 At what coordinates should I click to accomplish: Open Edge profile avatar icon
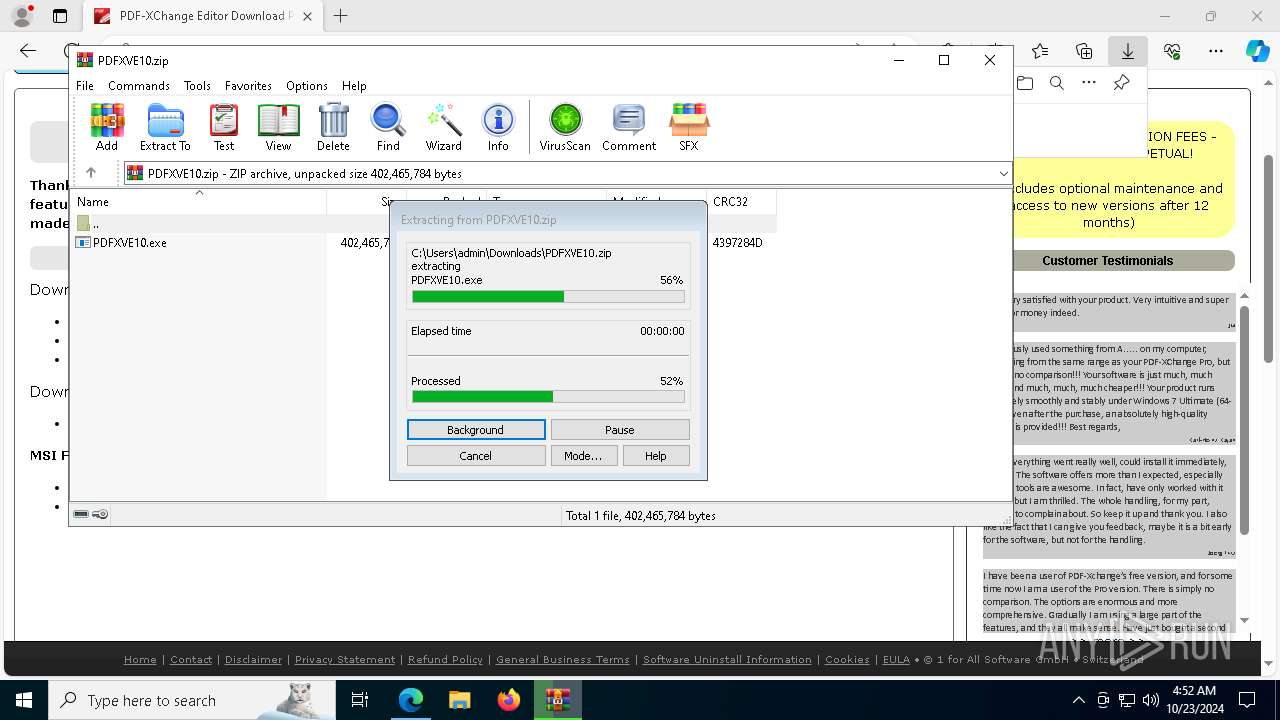(21, 16)
